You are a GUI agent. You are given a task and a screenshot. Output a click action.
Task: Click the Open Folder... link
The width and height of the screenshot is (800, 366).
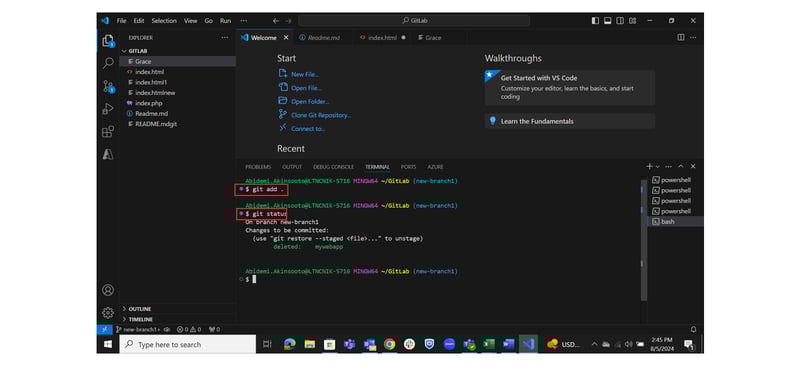coord(310,102)
